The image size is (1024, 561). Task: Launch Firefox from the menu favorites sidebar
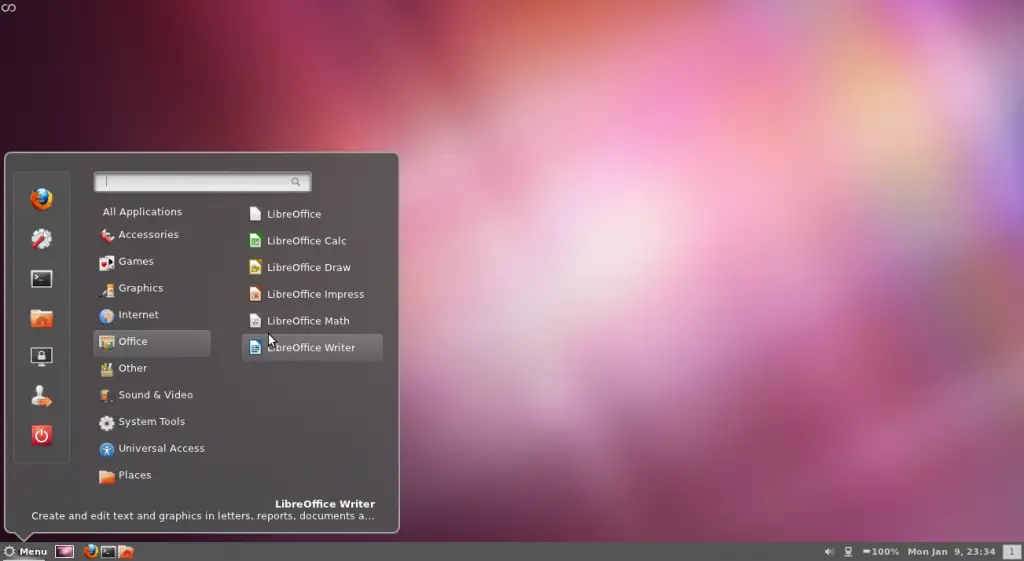[41, 199]
